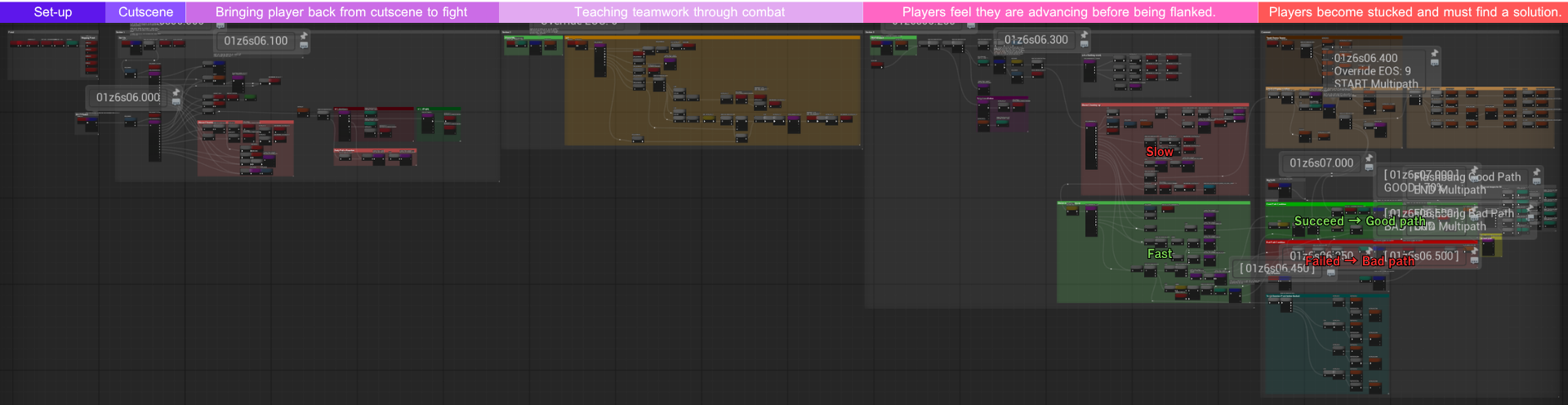Image resolution: width=1568 pixels, height=405 pixels.
Task: Pin the 01z6s06.300 comment bubble
Action: [1085, 35]
